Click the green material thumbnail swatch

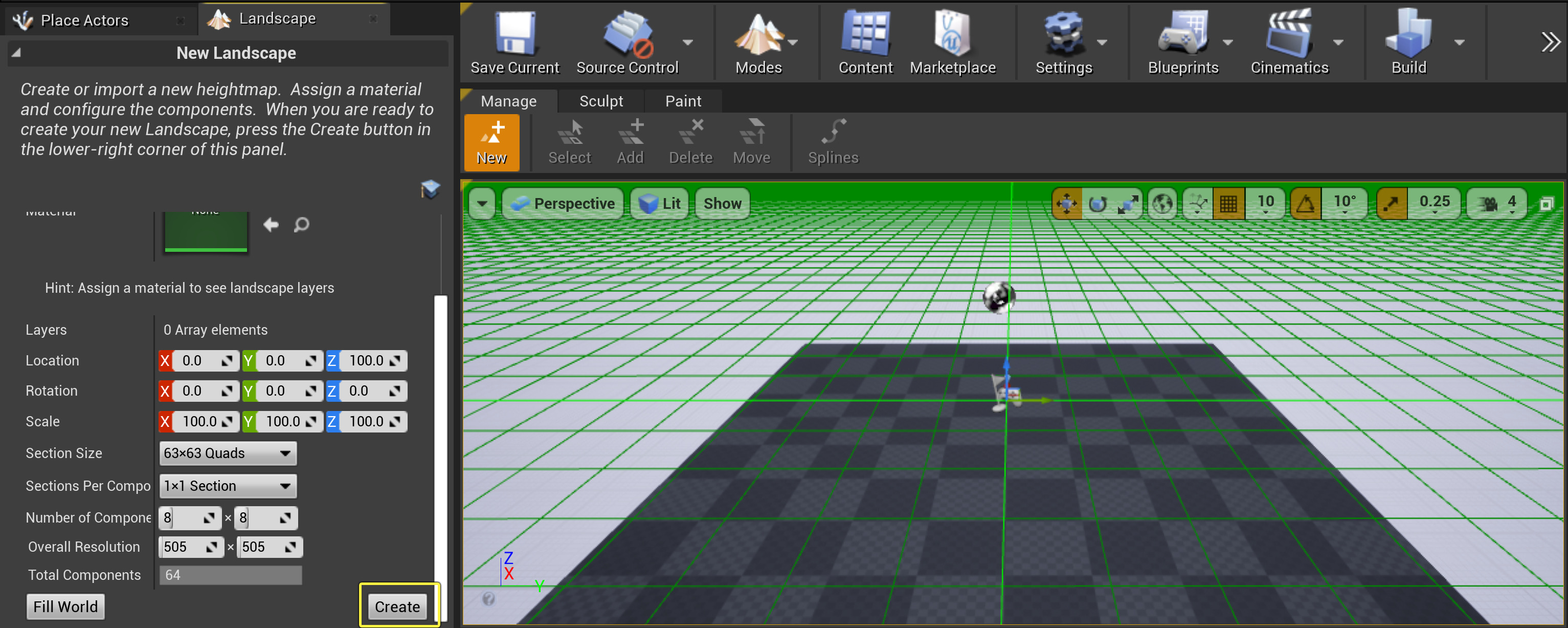coord(206,231)
